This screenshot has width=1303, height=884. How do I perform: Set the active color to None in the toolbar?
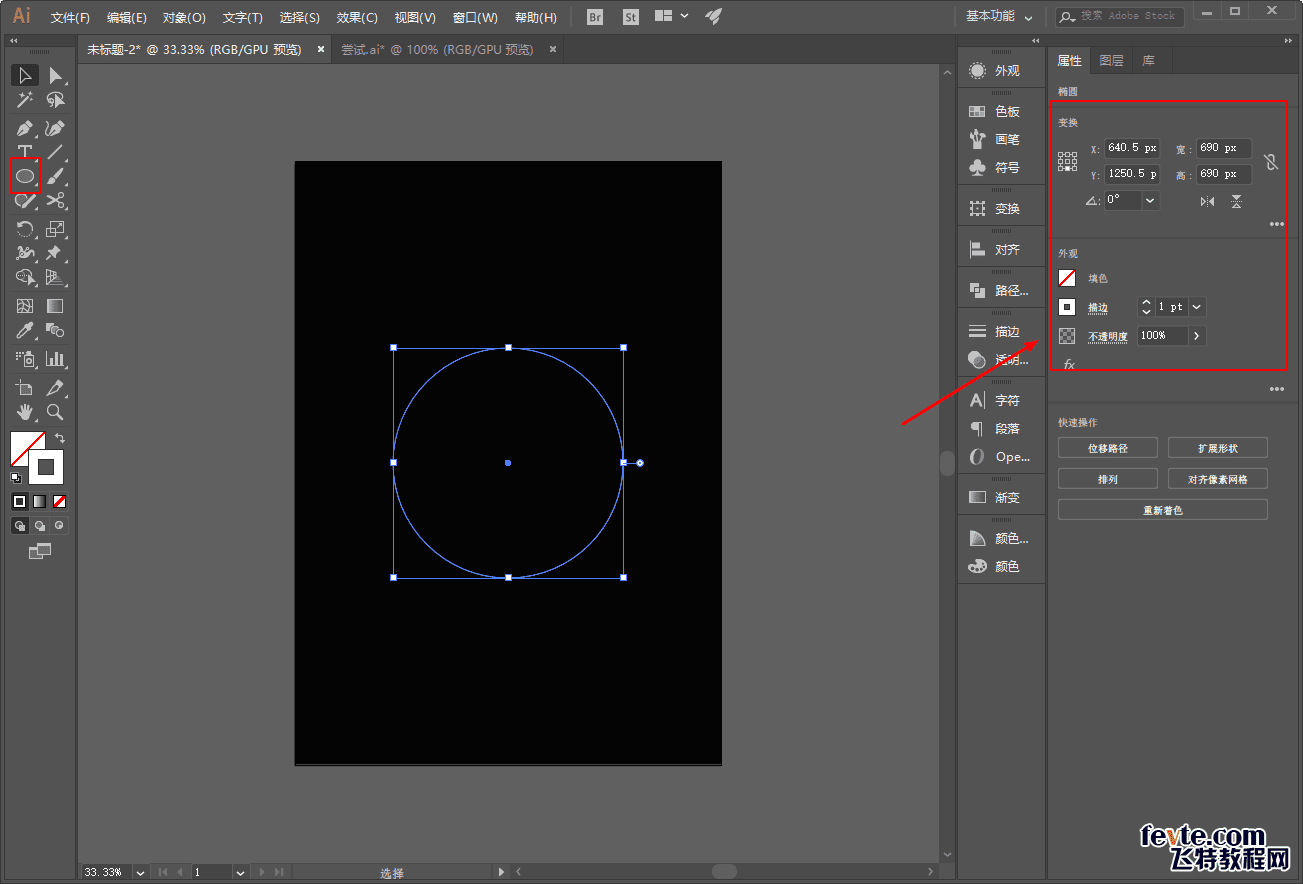point(60,501)
